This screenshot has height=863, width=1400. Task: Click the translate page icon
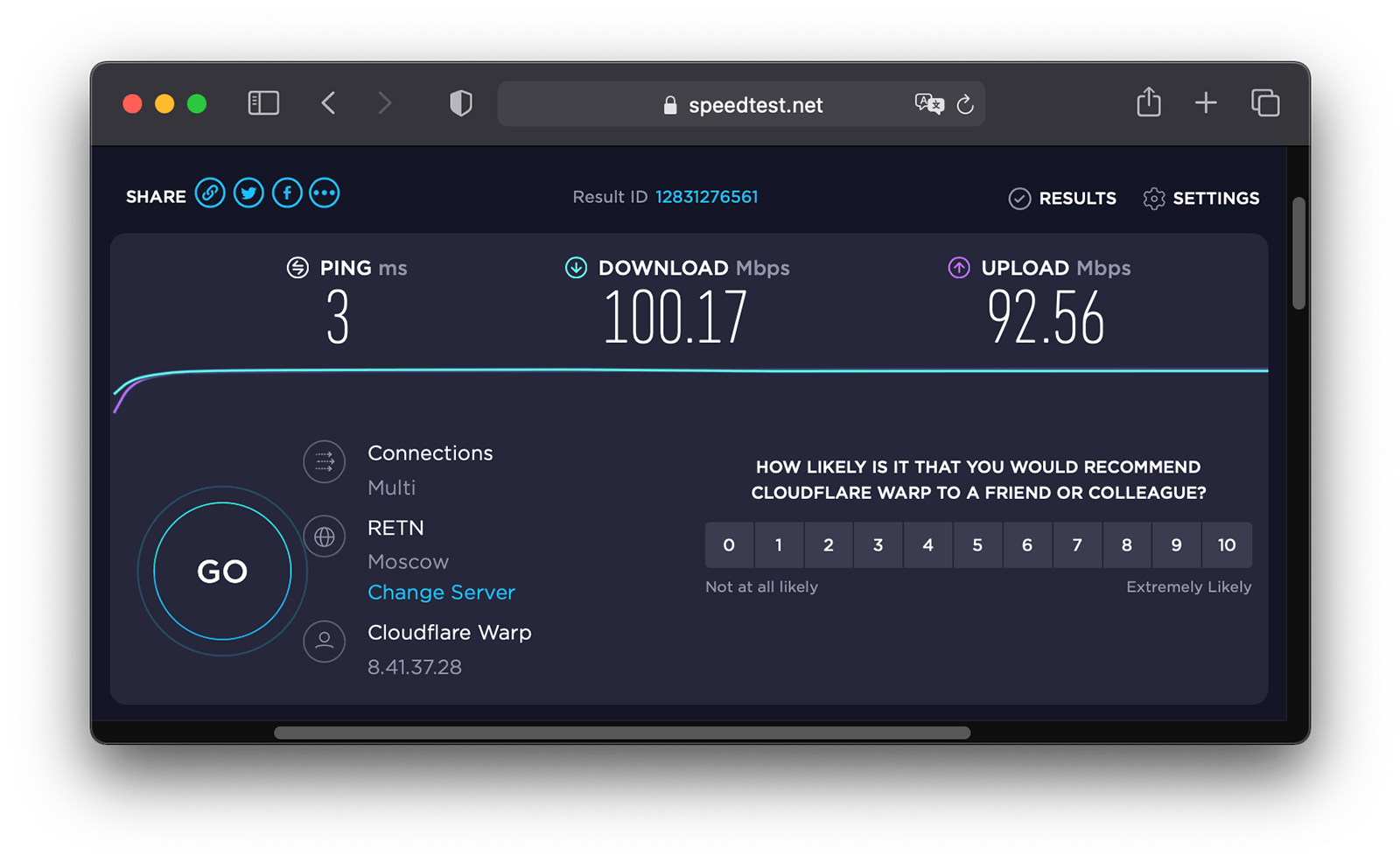(x=928, y=104)
